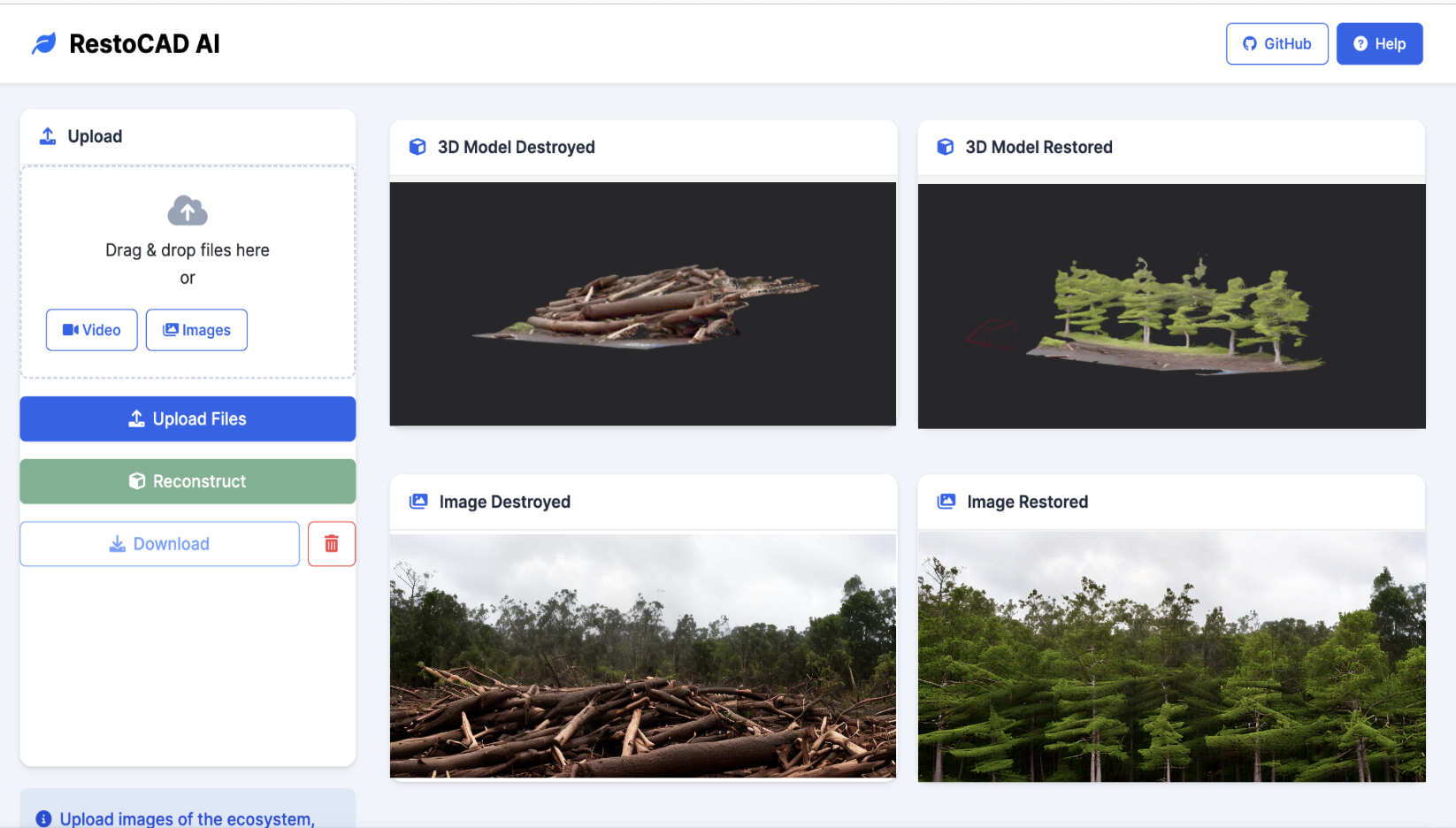The width and height of the screenshot is (1456, 828).
Task: Click the 'Image Destroyed' heading
Action: point(505,502)
